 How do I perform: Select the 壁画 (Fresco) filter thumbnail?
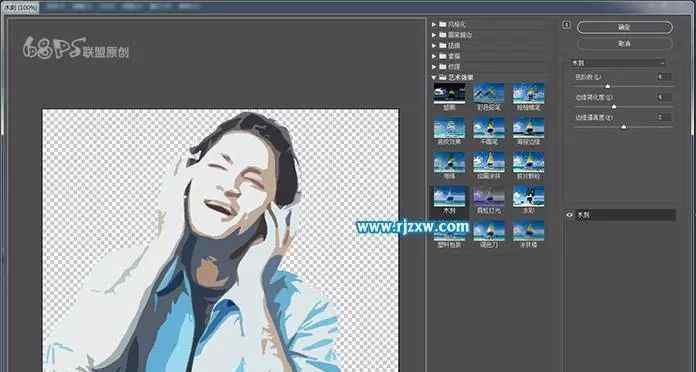[449, 93]
